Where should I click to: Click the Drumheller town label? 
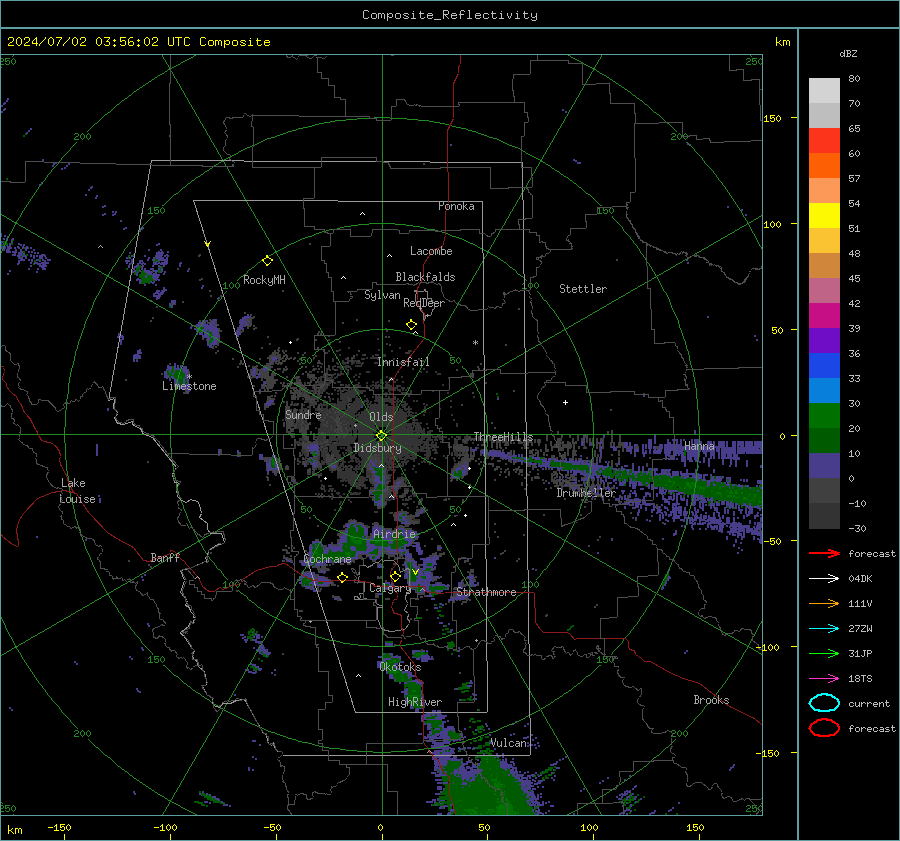pyautogui.click(x=586, y=493)
